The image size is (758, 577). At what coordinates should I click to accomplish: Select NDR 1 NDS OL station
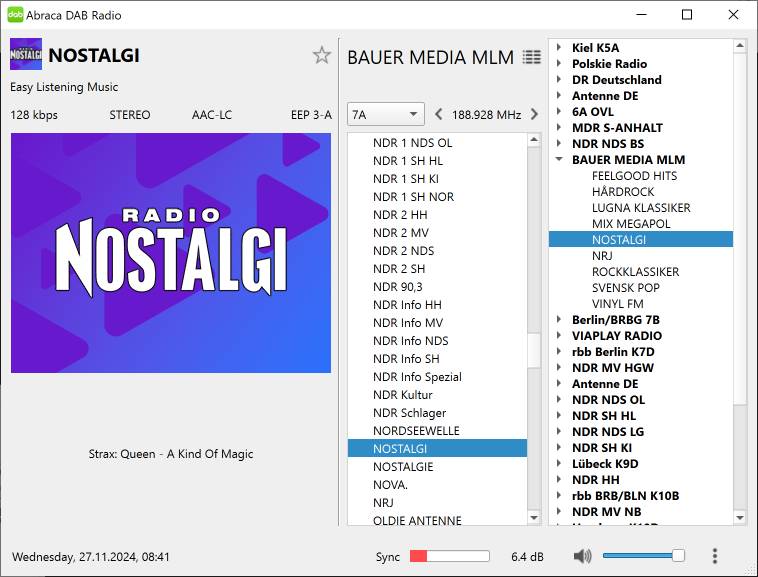[412, 143]
